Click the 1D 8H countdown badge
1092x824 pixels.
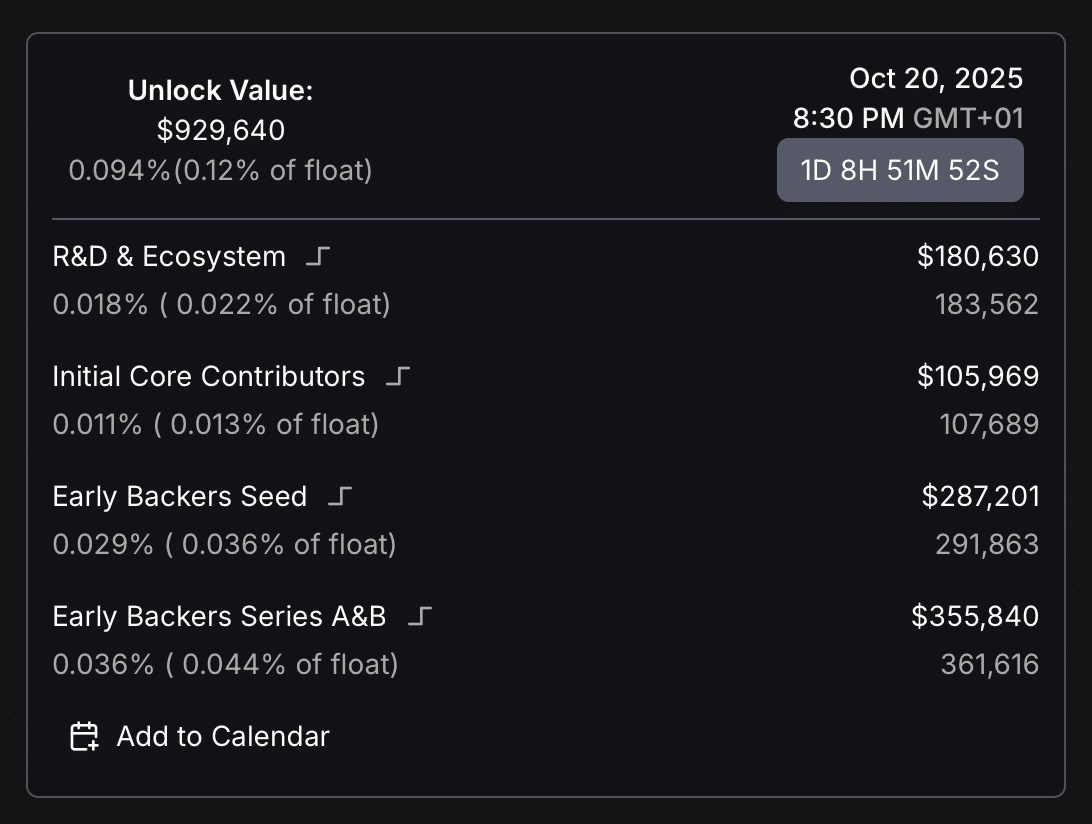point(900,170)
